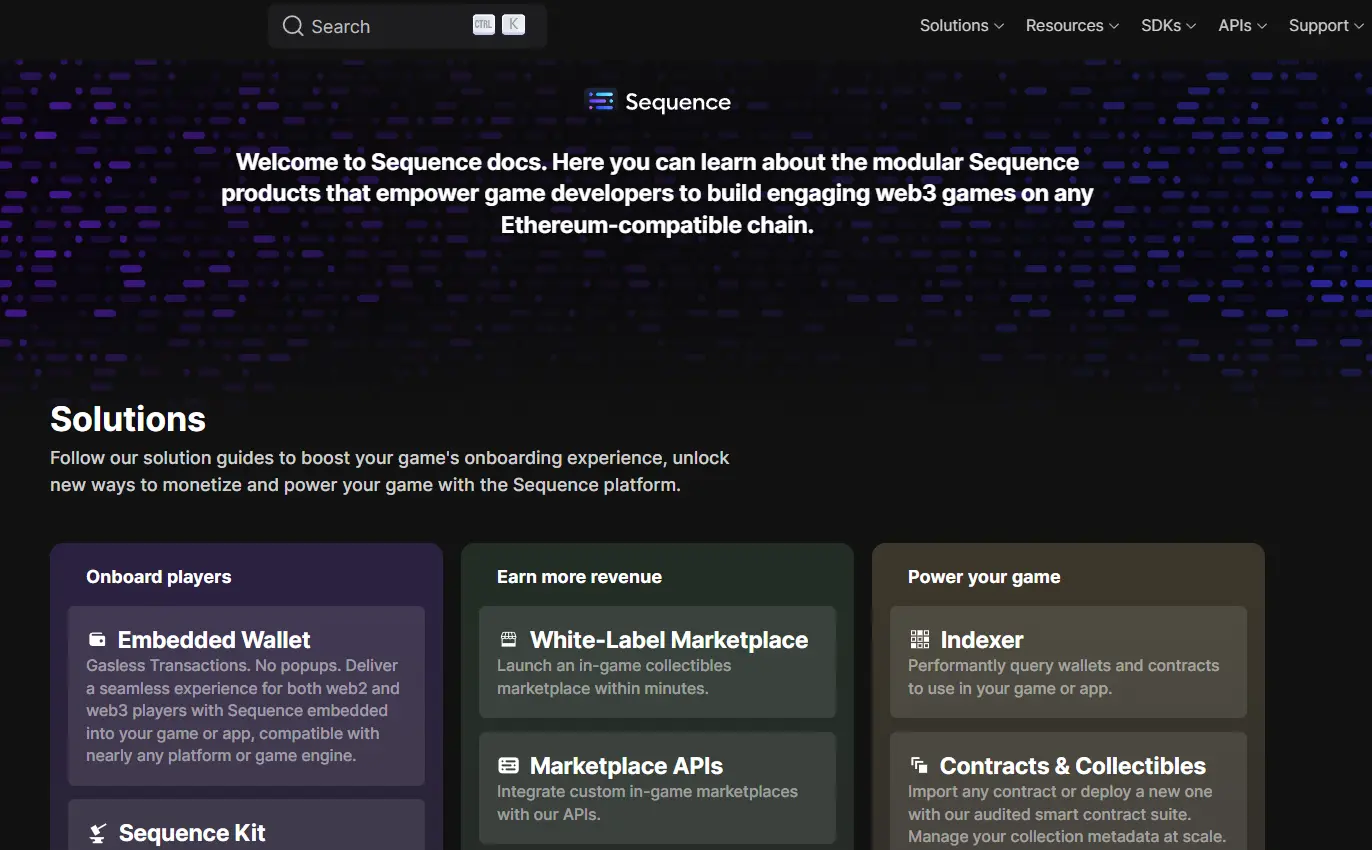1372x850 pixels.
Task: Open the Resources menu
Action: [1072, 26]
